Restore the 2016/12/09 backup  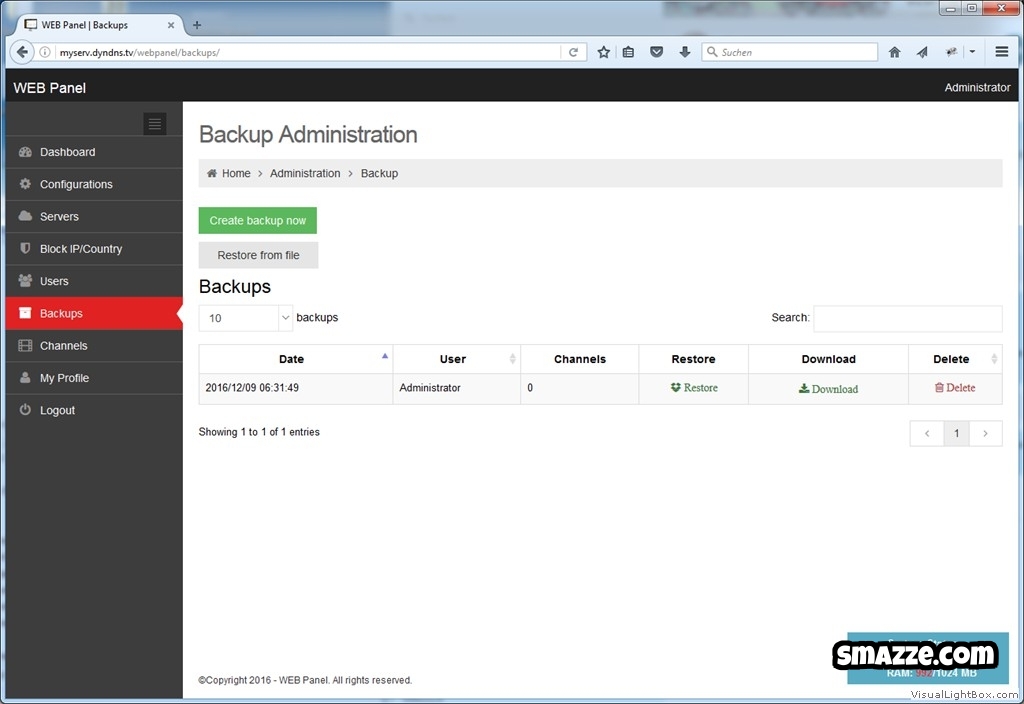tap(694, 388)
